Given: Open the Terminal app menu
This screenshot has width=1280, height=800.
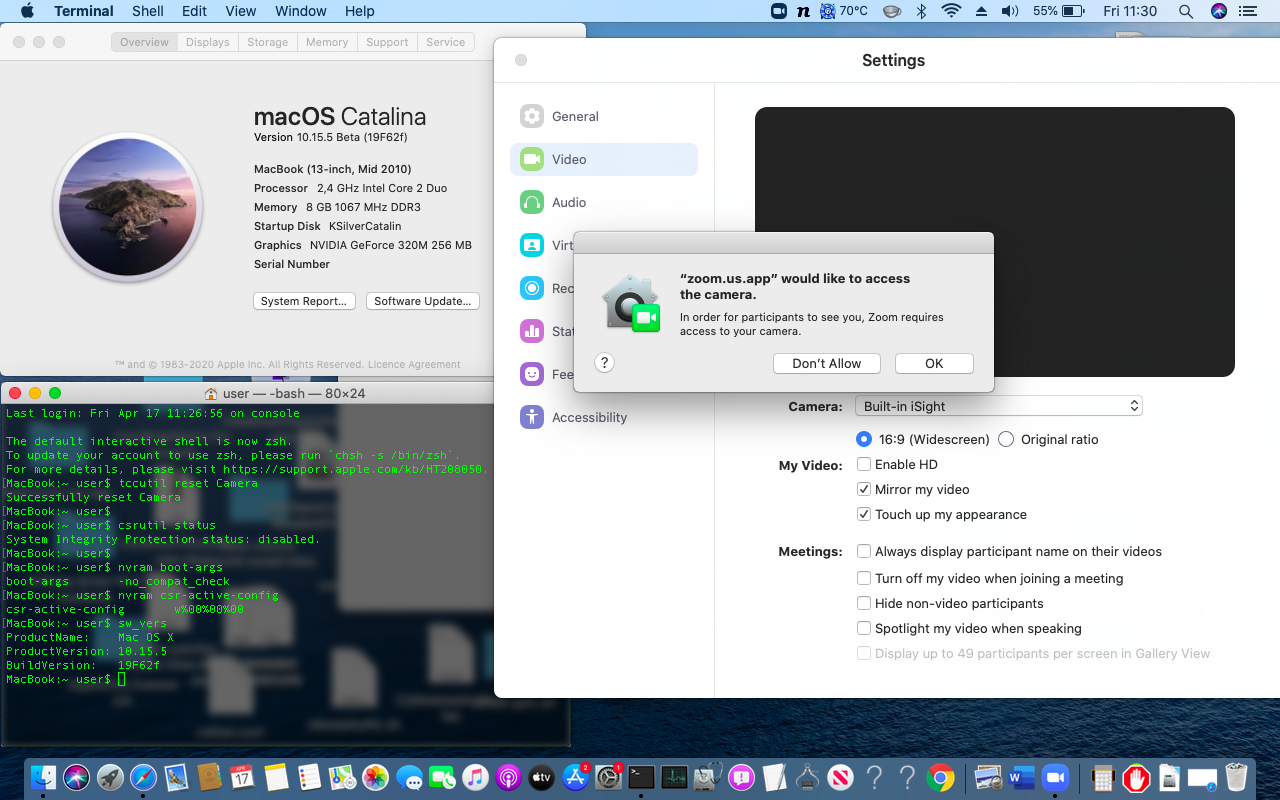Looking at the screenshot, I should tap(84, 11).
